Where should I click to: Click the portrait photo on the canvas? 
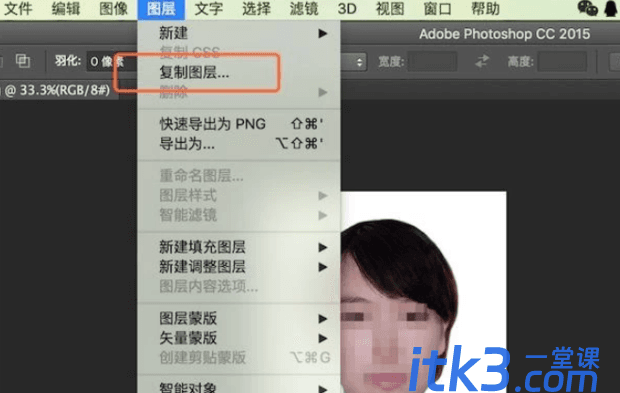pos(423,293)
